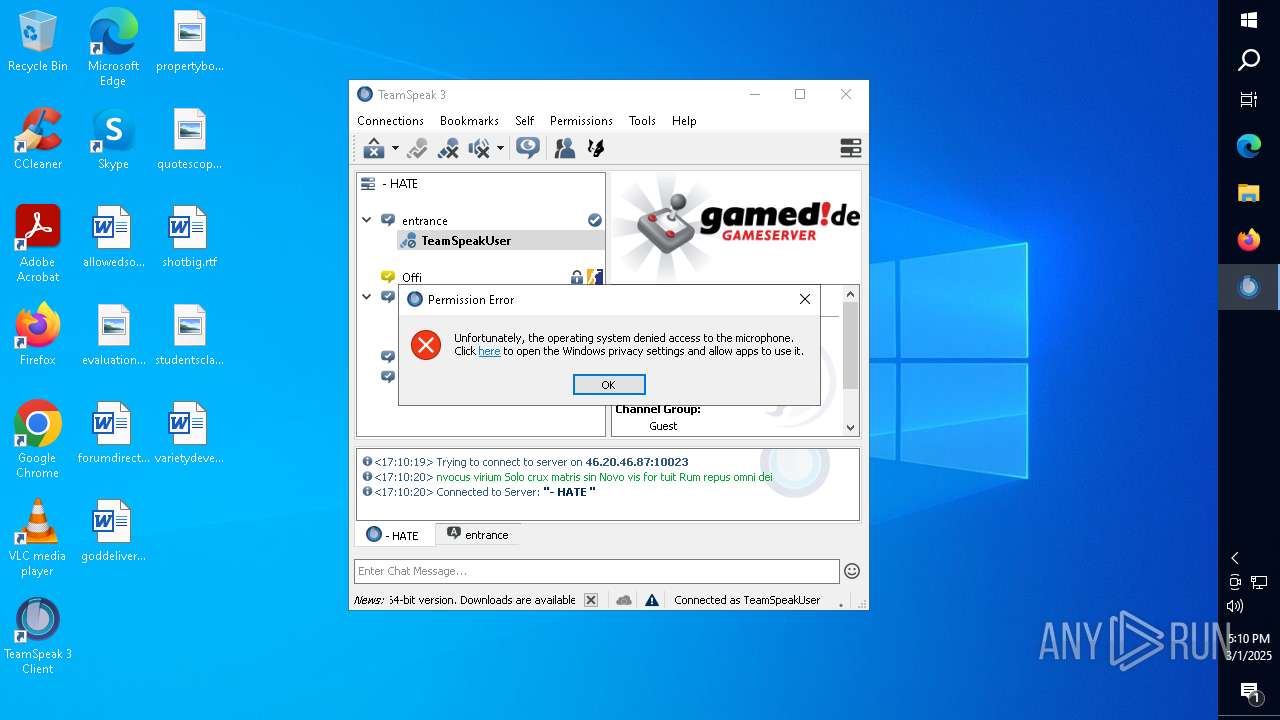
Task: Toggle the away status toolbar icon
Action: click(417, 148)
